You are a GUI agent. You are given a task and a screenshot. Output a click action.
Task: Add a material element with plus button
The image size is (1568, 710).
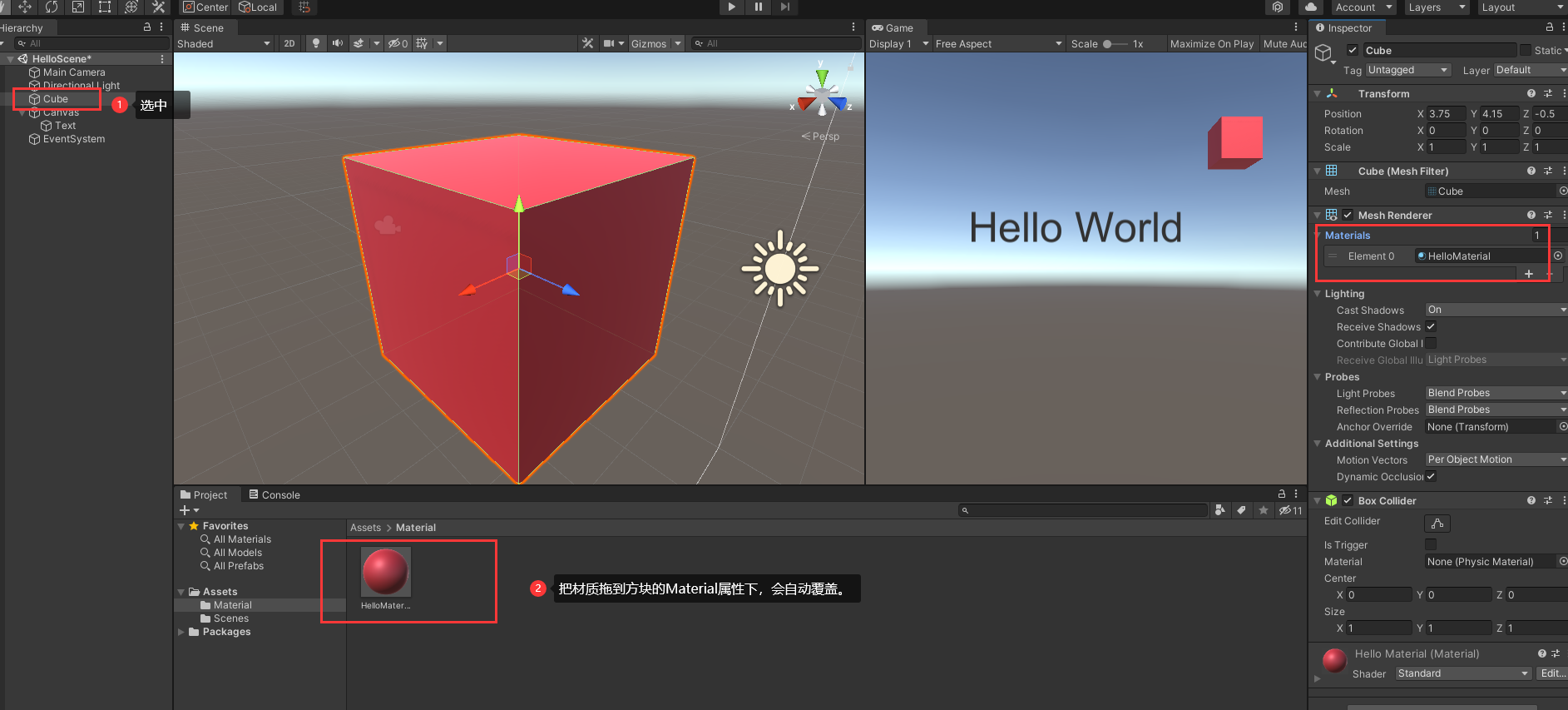pyautogui.click(x=1529, y=273)
